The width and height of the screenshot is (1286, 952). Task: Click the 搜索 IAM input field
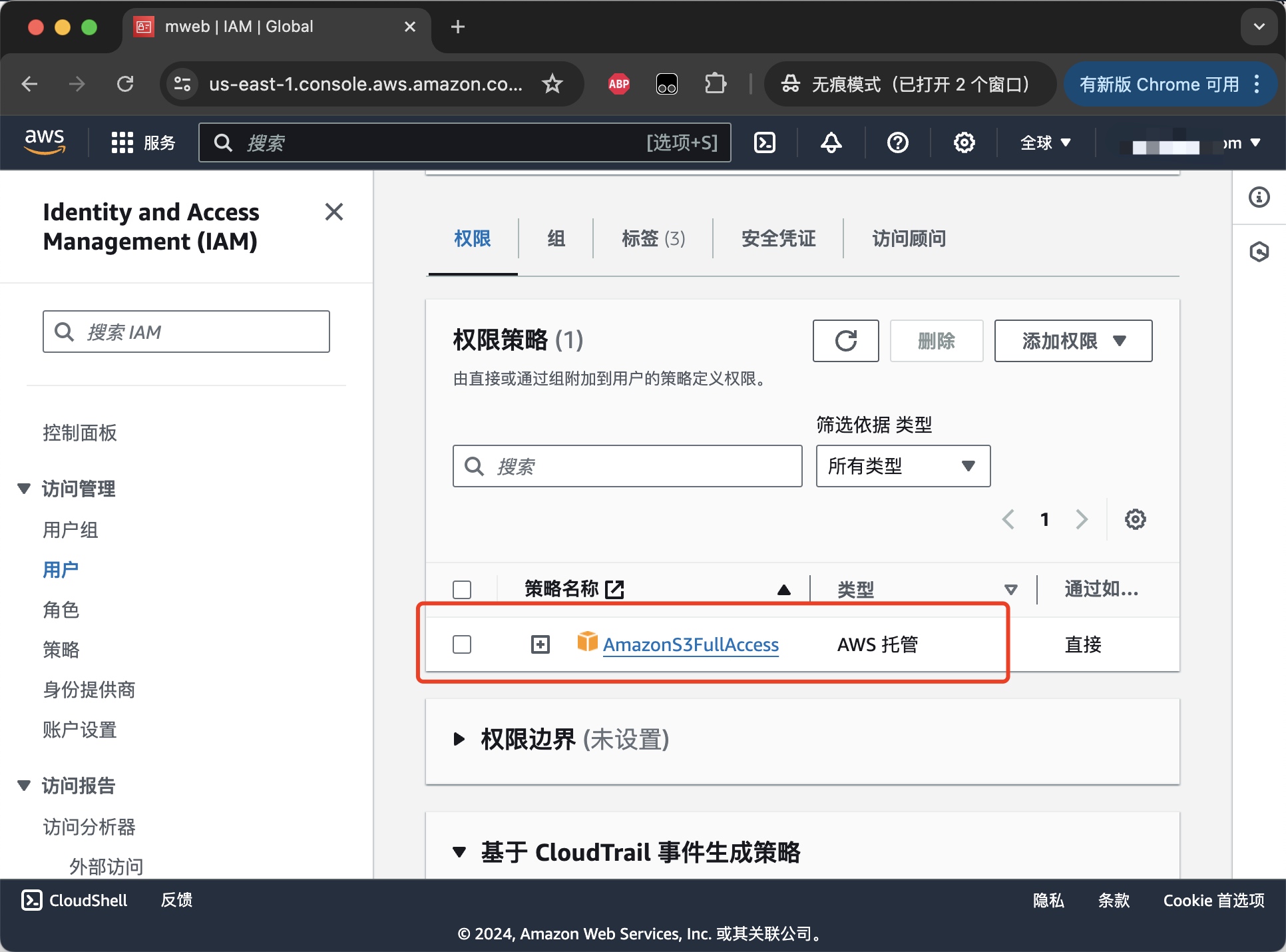pos(186,332)
